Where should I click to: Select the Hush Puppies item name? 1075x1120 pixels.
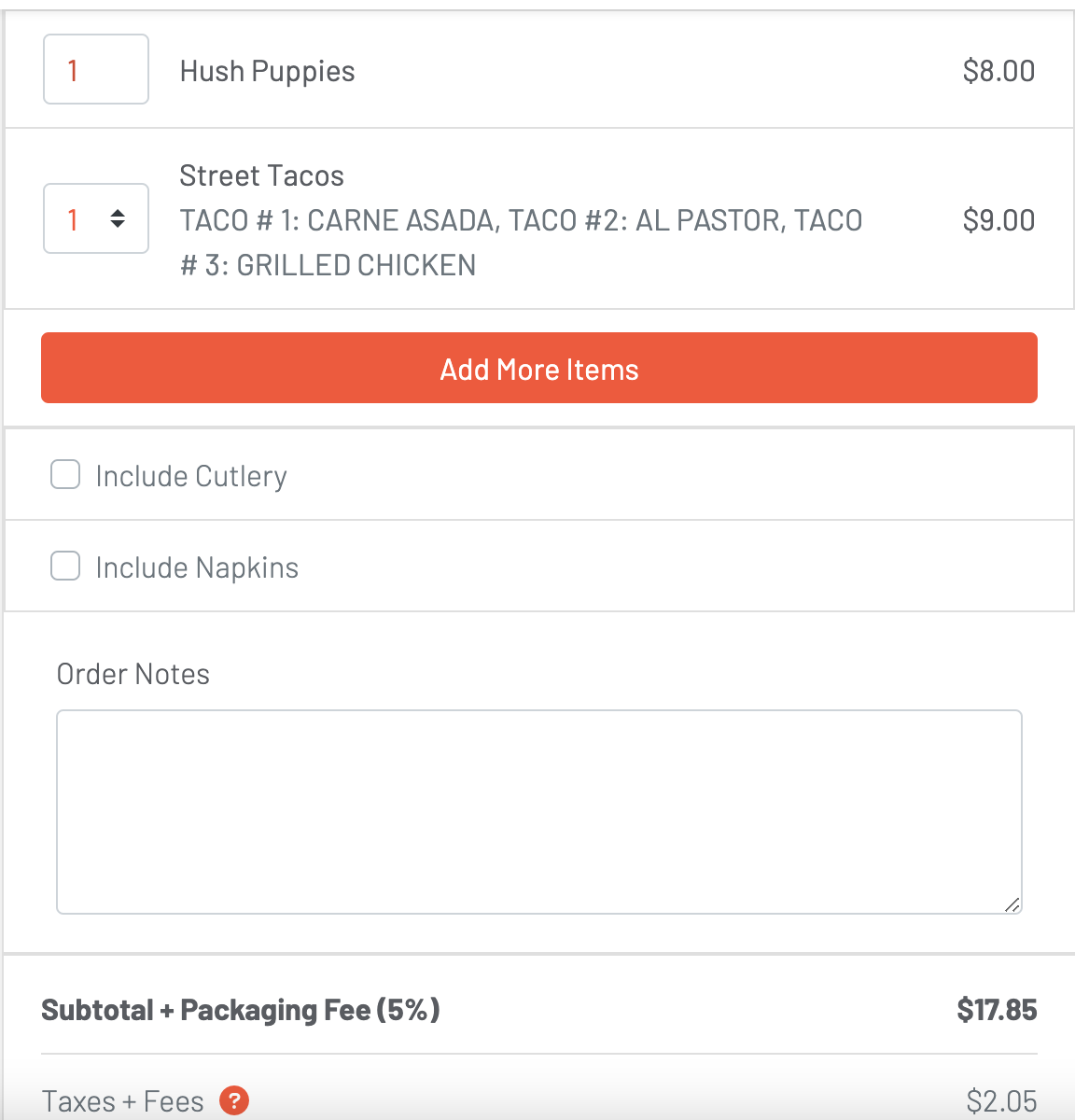click(x=267, y=71)
